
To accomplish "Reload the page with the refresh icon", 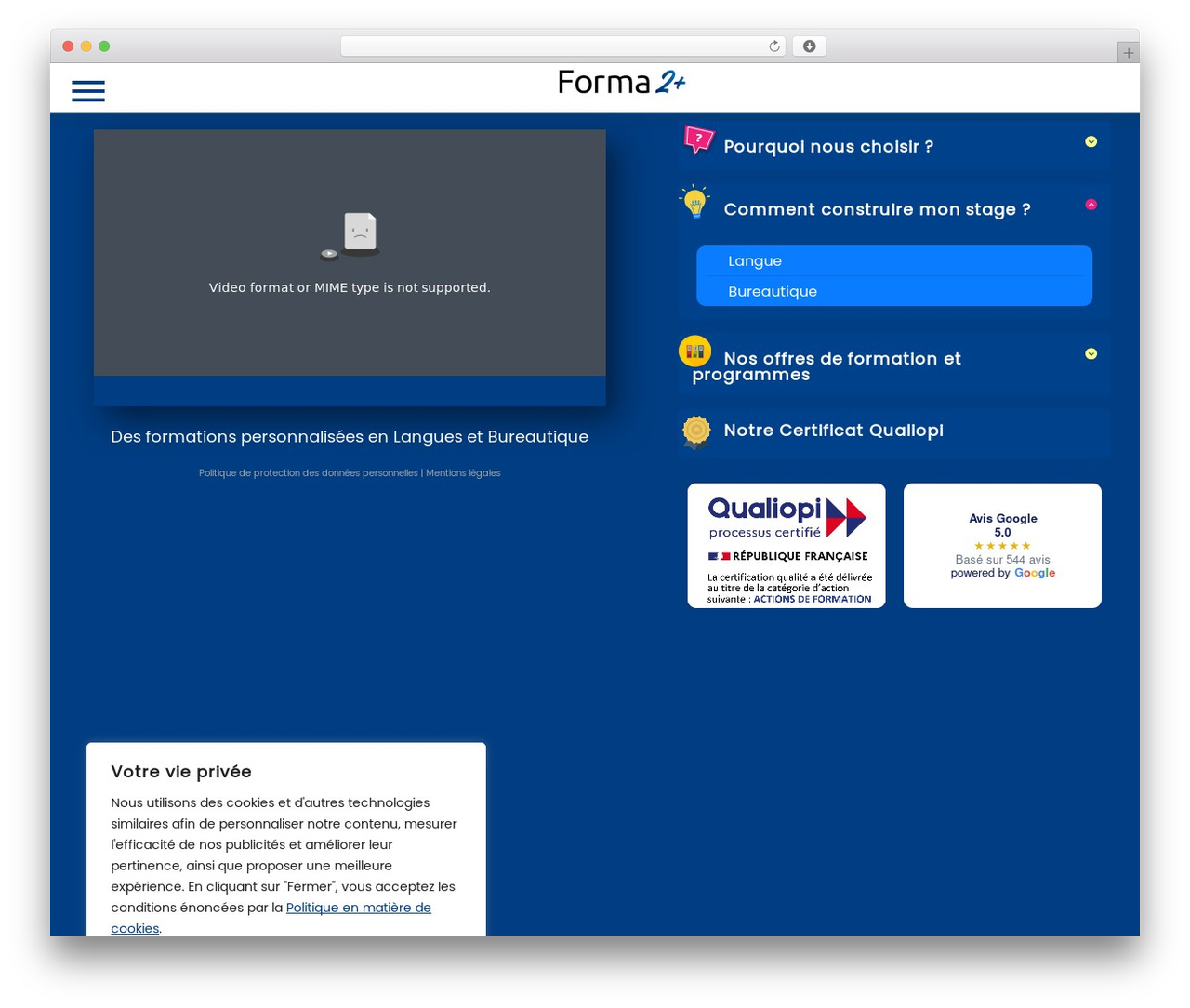I will pyautogui.click(x=774, y=46).
